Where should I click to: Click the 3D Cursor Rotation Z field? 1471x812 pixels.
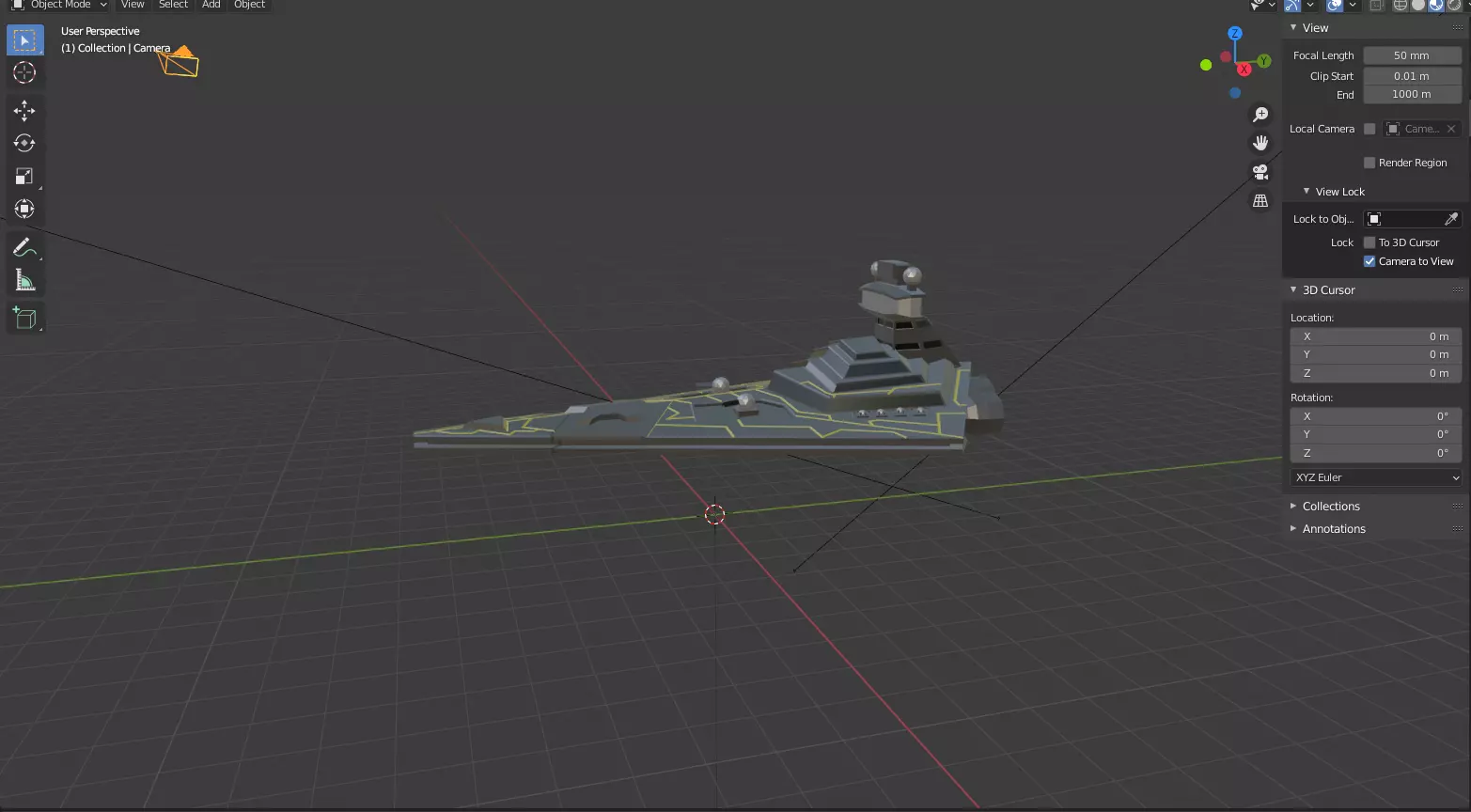[1376, 453]
